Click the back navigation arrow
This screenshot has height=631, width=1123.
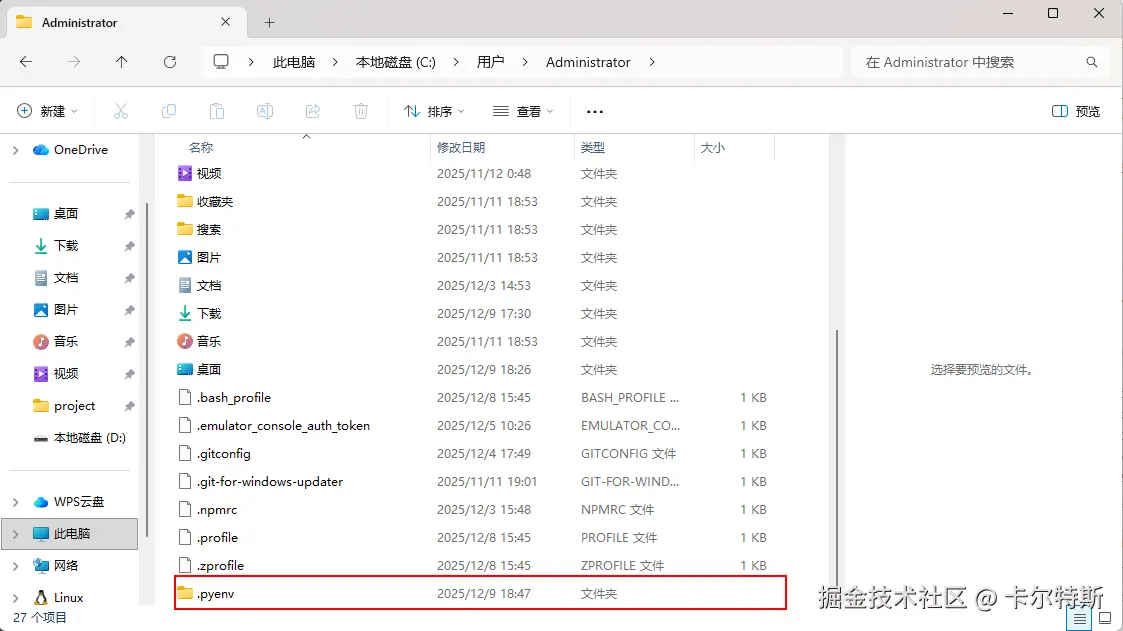[x=25, y=61]
